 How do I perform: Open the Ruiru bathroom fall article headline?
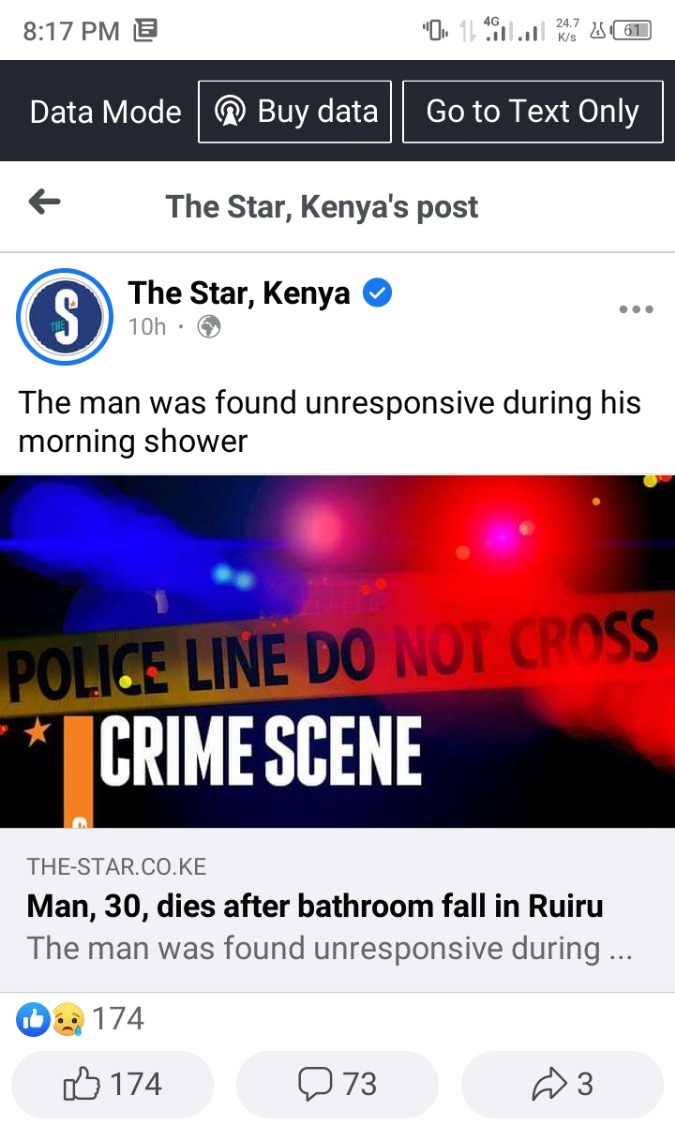click(x=315, y=906)
